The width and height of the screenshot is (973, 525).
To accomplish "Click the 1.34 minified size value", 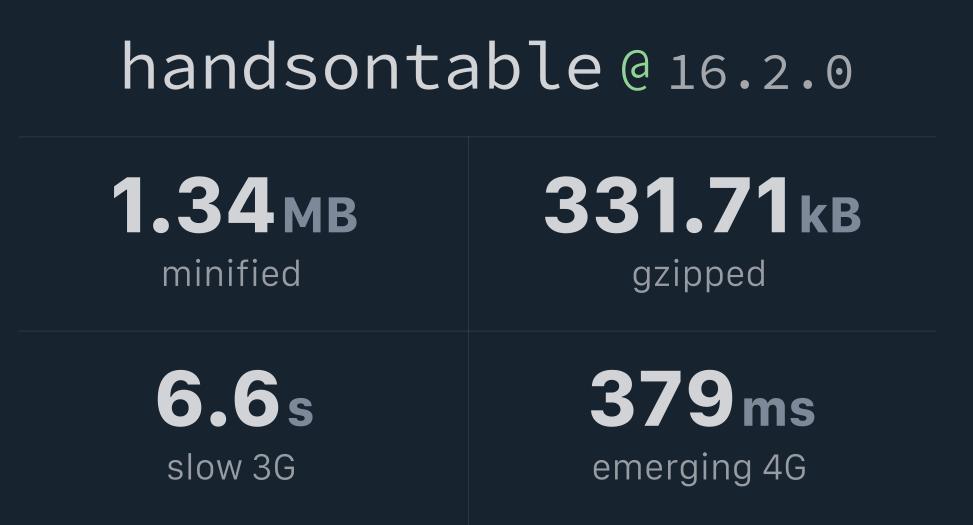I will 192,206.
